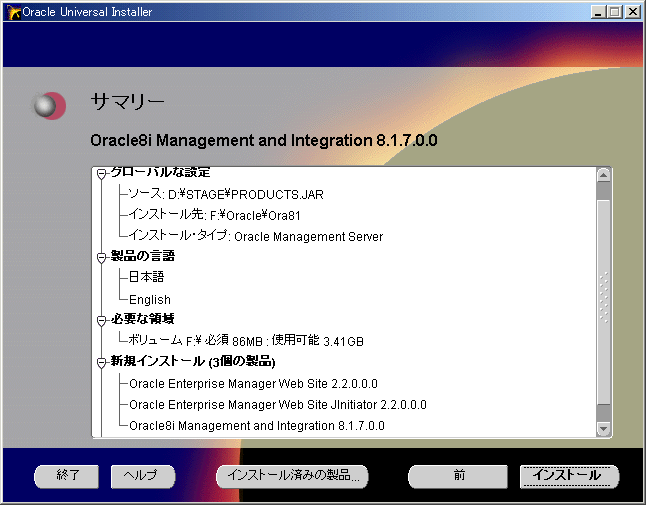Screen dimensions: 646x505
Task: Open help with ヘルプ button
Action: [x=143, y=477]
